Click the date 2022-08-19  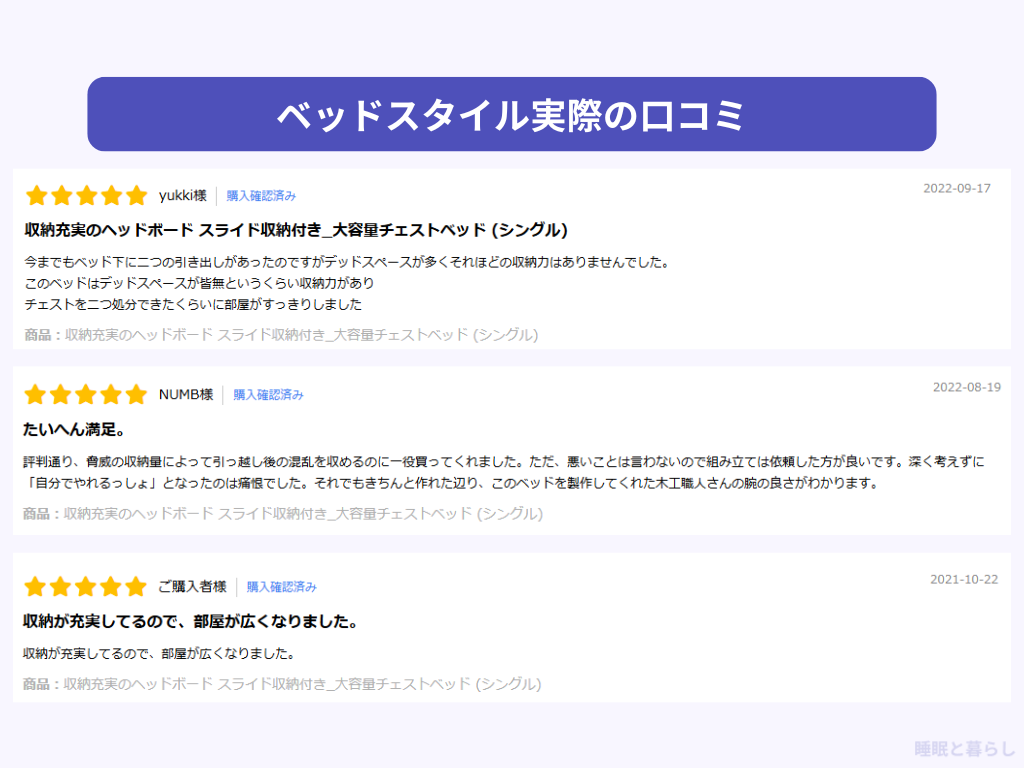(967, 387)
